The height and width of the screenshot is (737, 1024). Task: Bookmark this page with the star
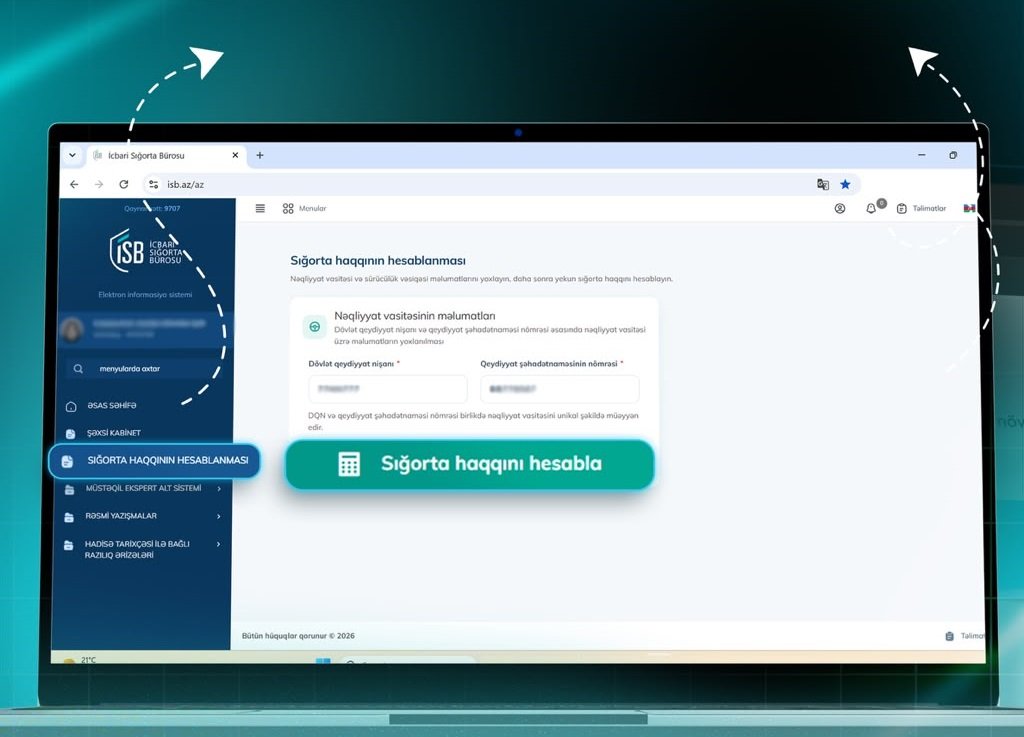click(845, 185)
